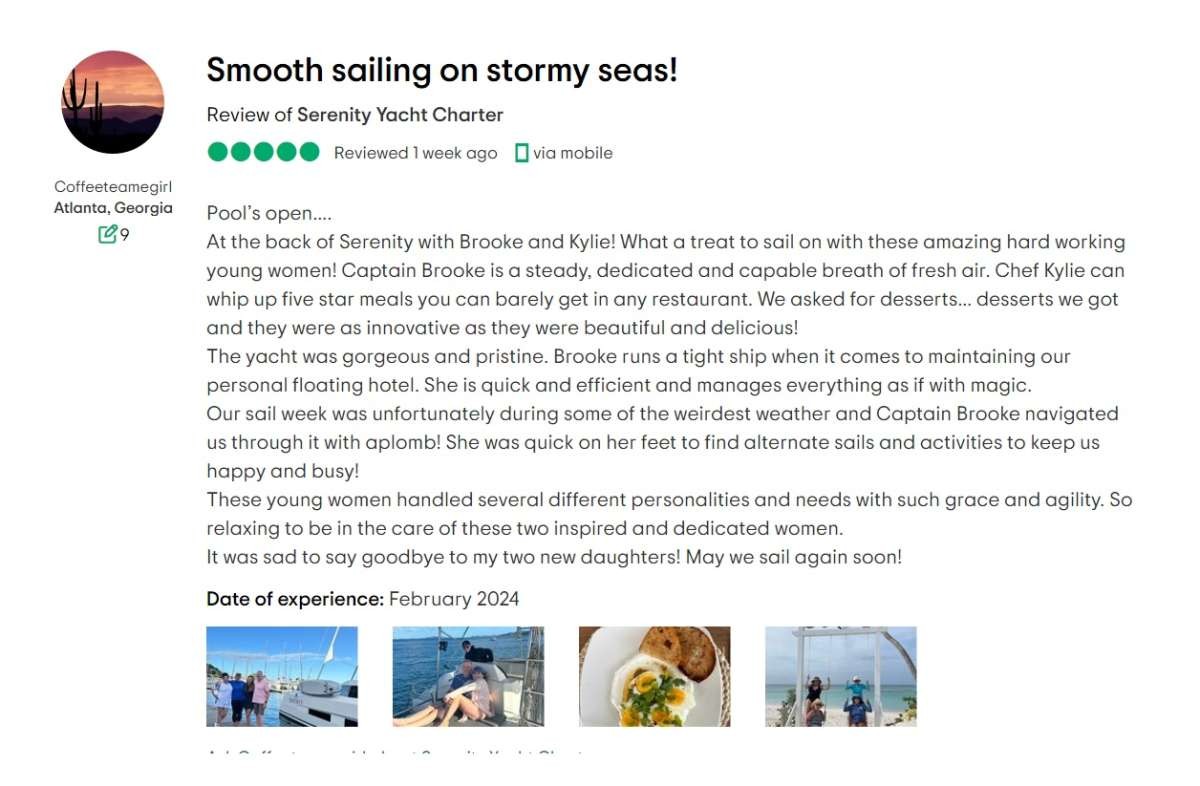
Task: Open the Coffeeteamegirl username profile
Action: pos(113,187)
